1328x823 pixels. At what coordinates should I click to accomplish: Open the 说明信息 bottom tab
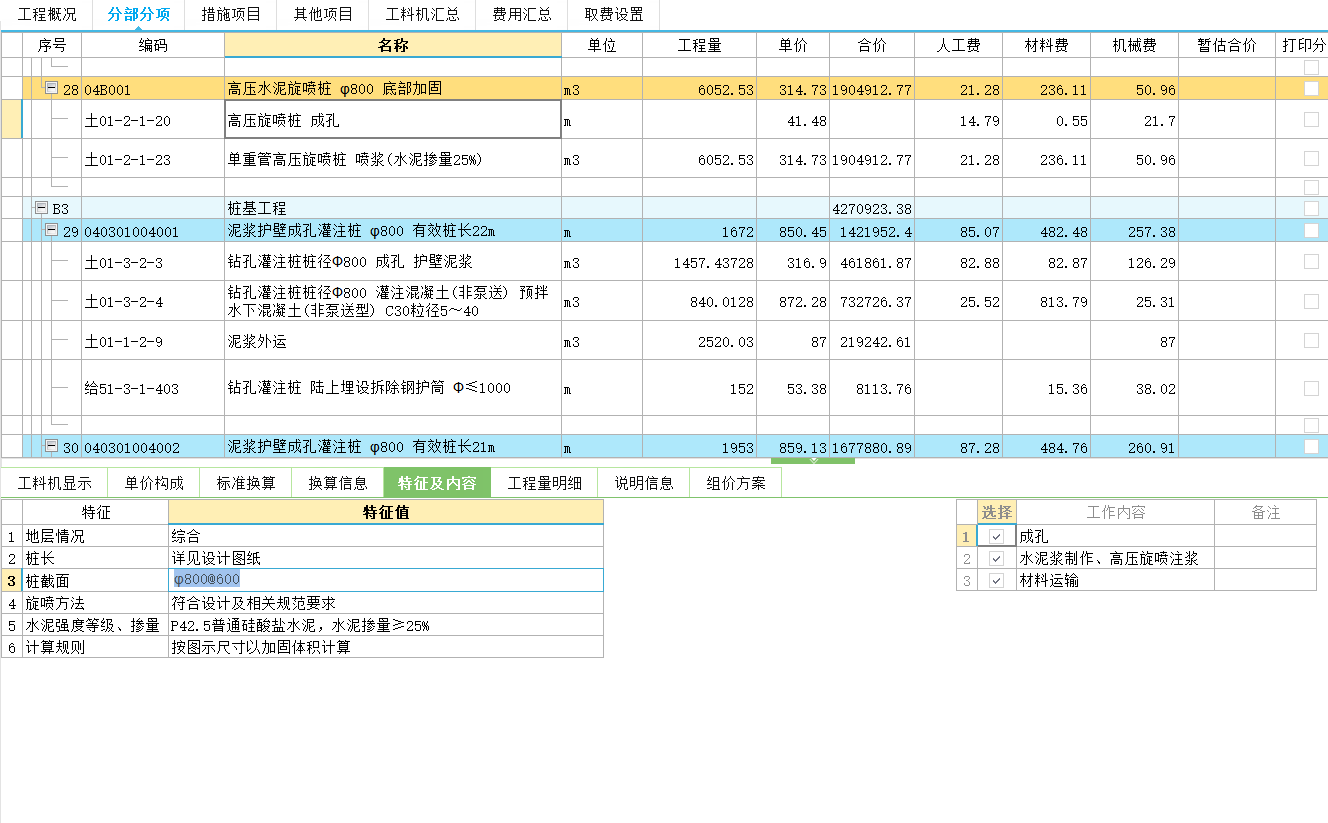coord(644,483)
